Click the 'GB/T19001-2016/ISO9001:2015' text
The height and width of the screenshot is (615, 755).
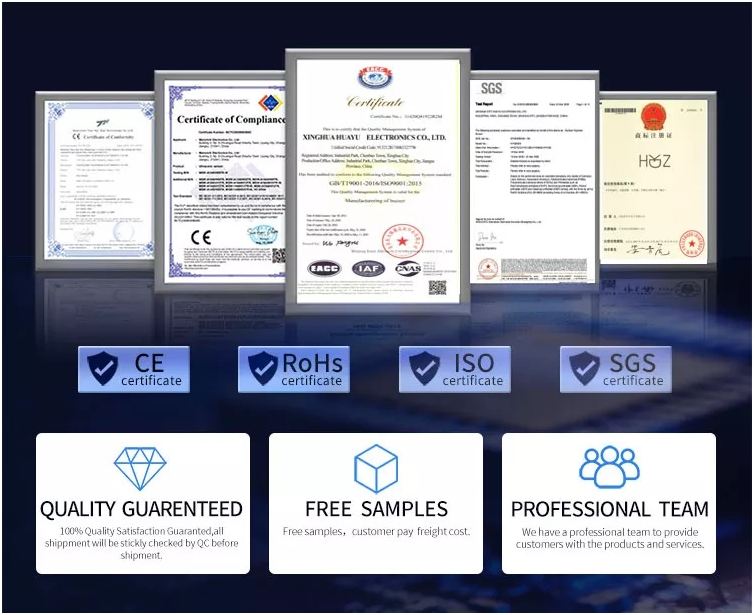point(375,183)
